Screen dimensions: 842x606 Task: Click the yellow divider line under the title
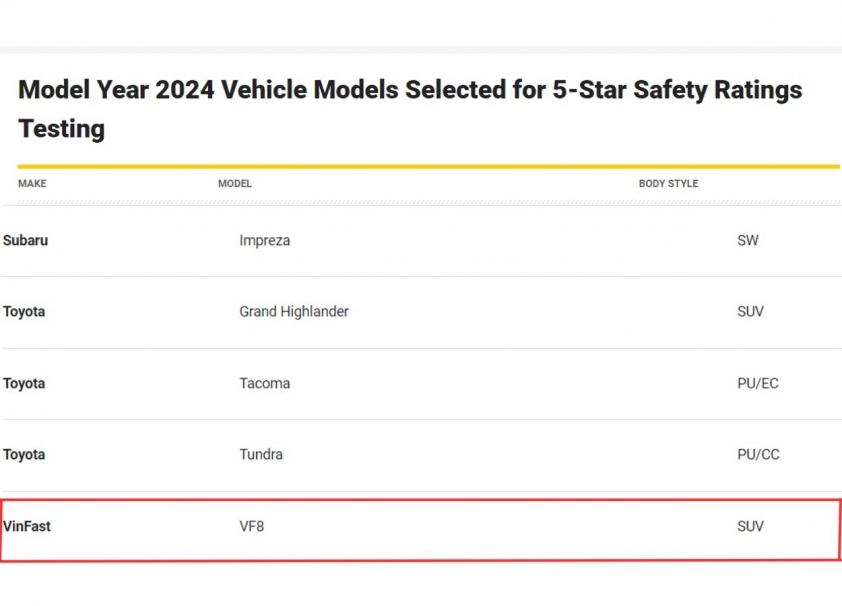click(x=428, y=166)
